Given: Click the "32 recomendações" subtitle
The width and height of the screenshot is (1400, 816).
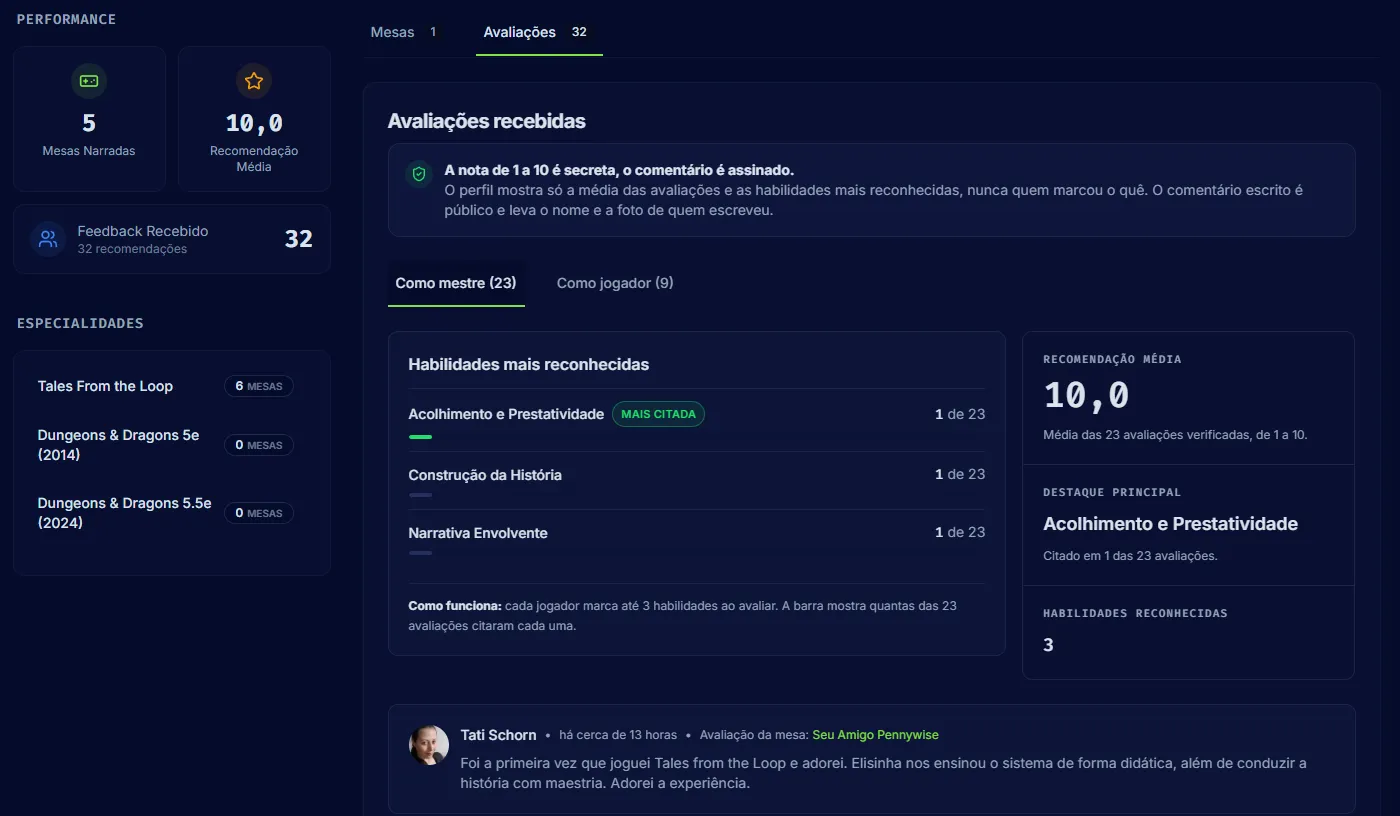Looking at the screenshot, I should (132, 249).
